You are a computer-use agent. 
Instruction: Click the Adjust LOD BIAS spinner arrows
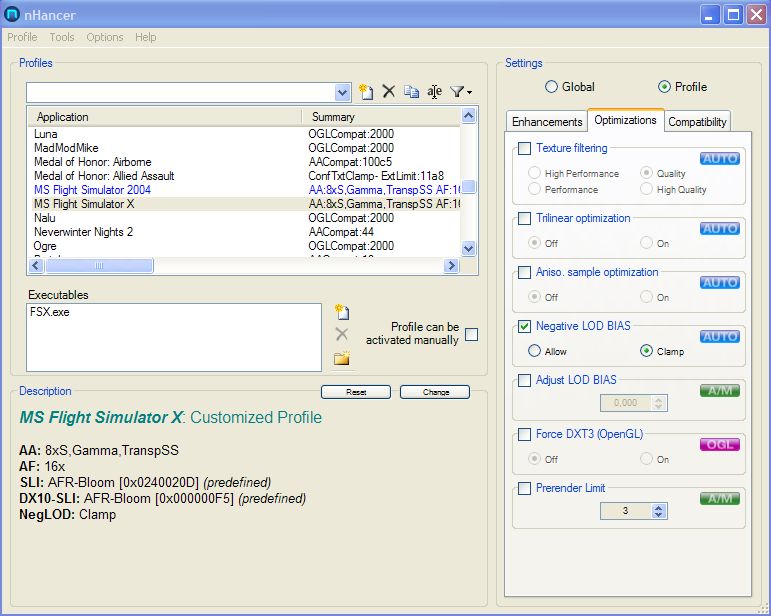coord(658,403)
